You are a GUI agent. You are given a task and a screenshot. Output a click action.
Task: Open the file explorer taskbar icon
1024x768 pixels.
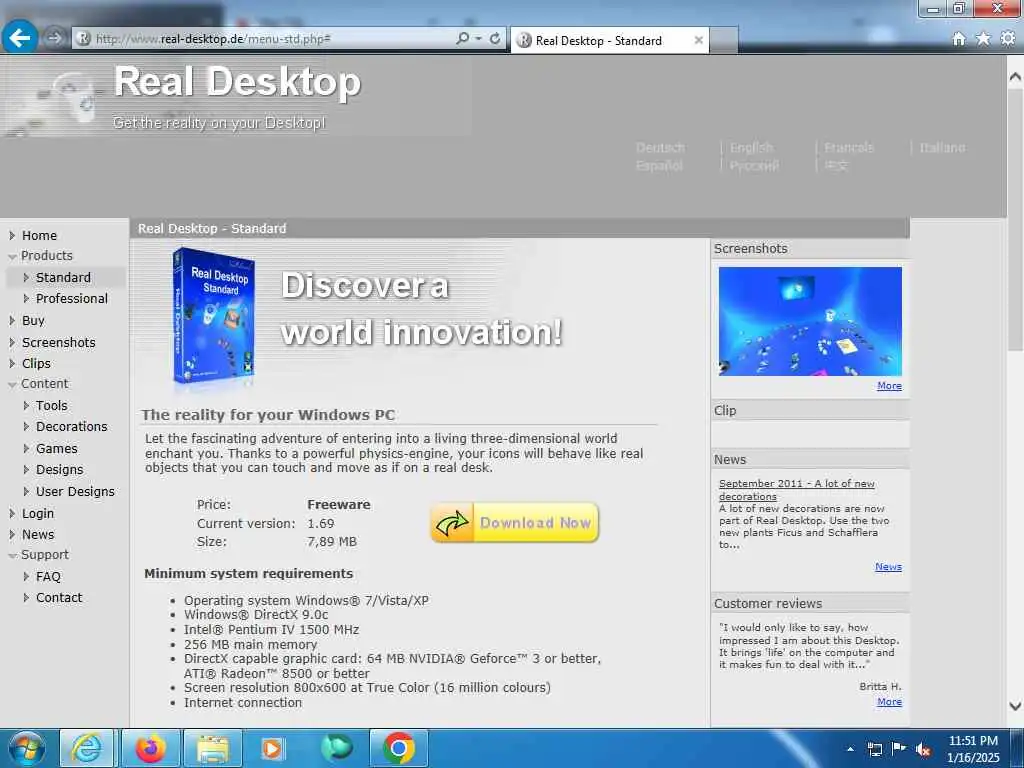coord(213,748)
